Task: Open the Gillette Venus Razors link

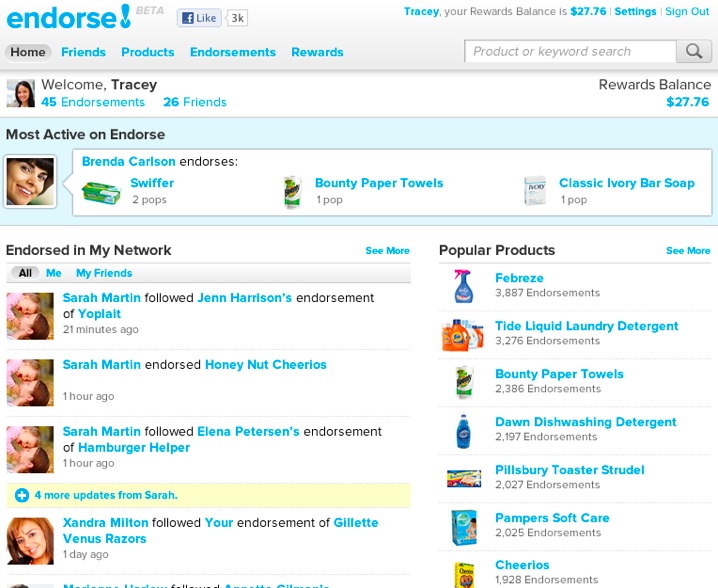Action: (220, 531)
